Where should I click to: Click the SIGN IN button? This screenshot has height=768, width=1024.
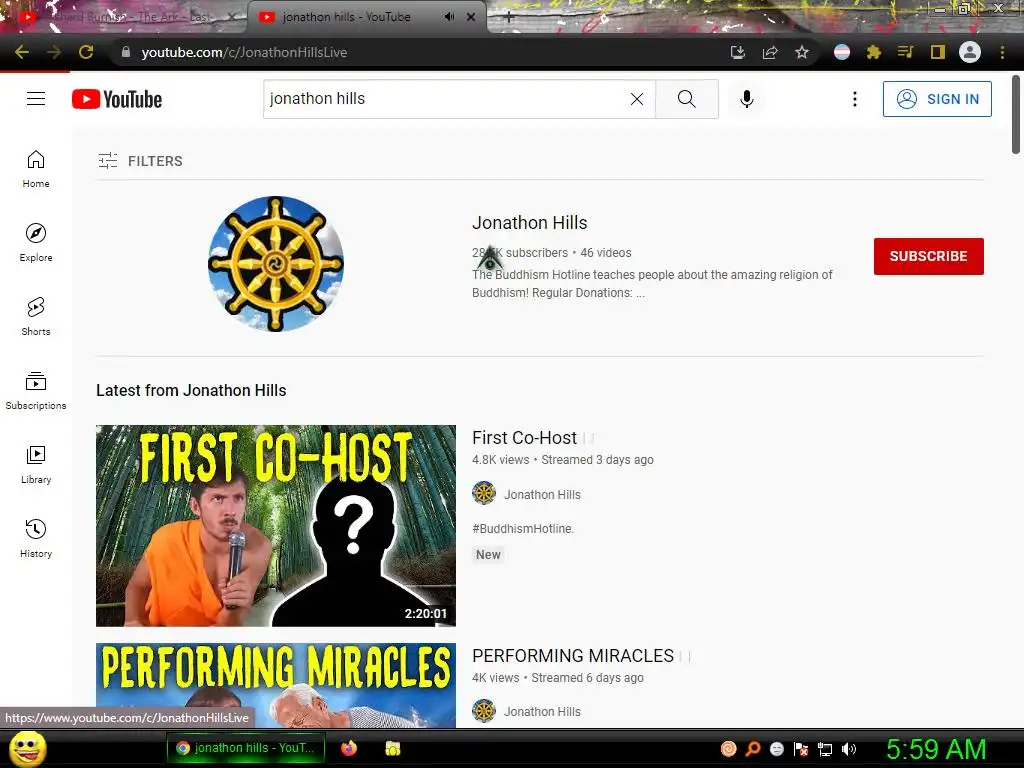coord(937,99)
